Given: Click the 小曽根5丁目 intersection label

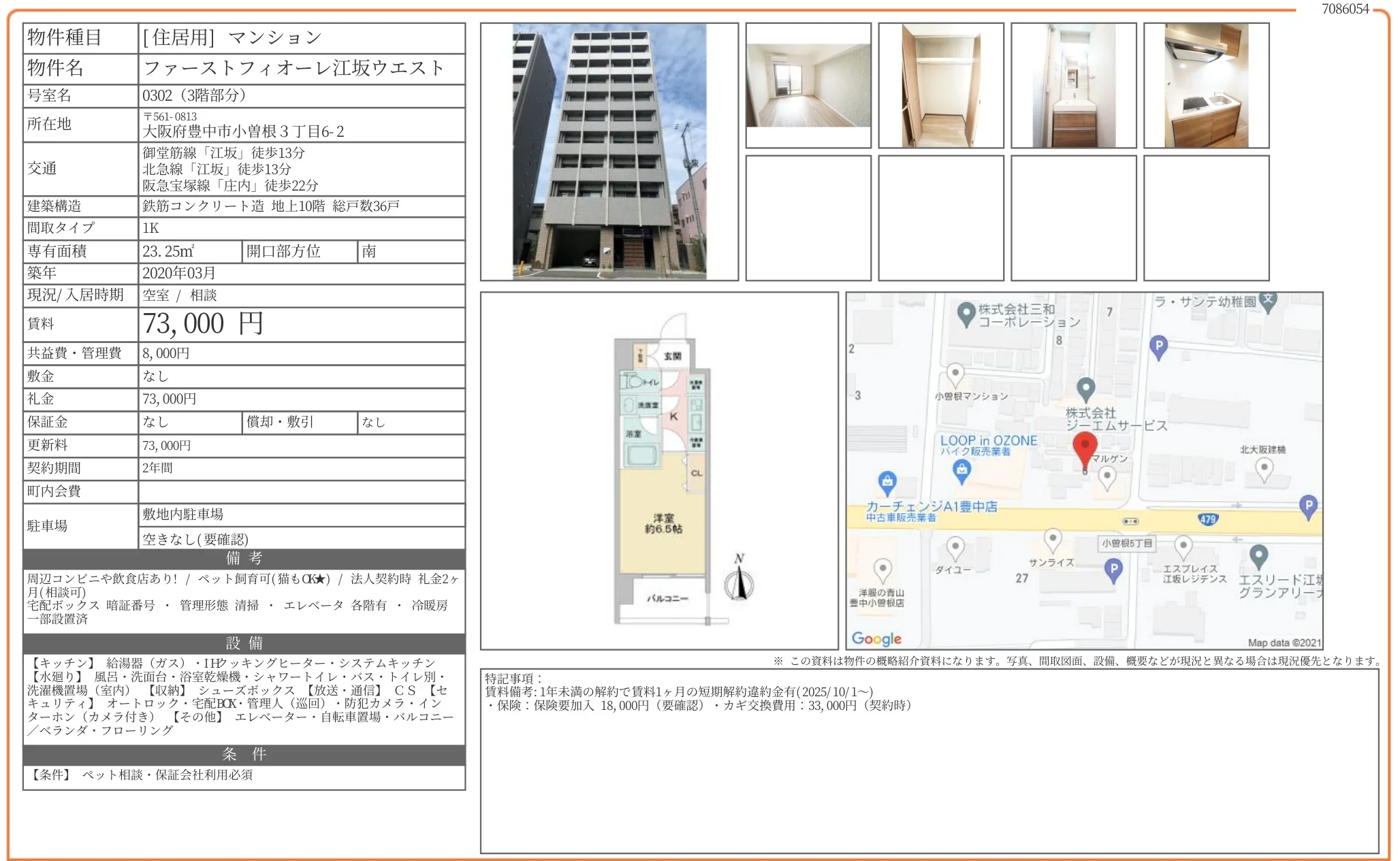Looking at the screenshot, I should coord(1127,543).
